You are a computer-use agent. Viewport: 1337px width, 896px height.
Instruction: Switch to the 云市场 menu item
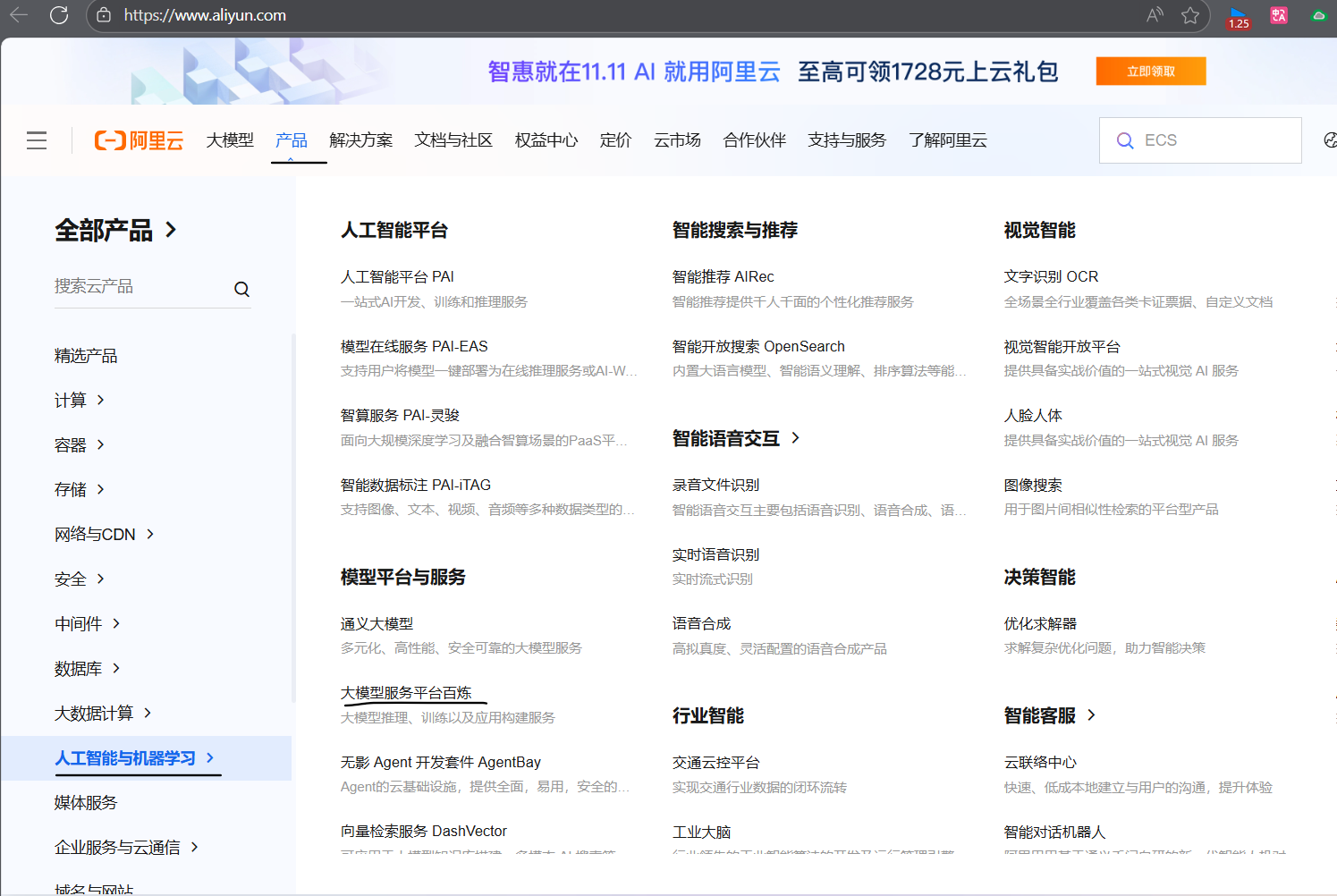pyautogui.click(x=677, y=139)
